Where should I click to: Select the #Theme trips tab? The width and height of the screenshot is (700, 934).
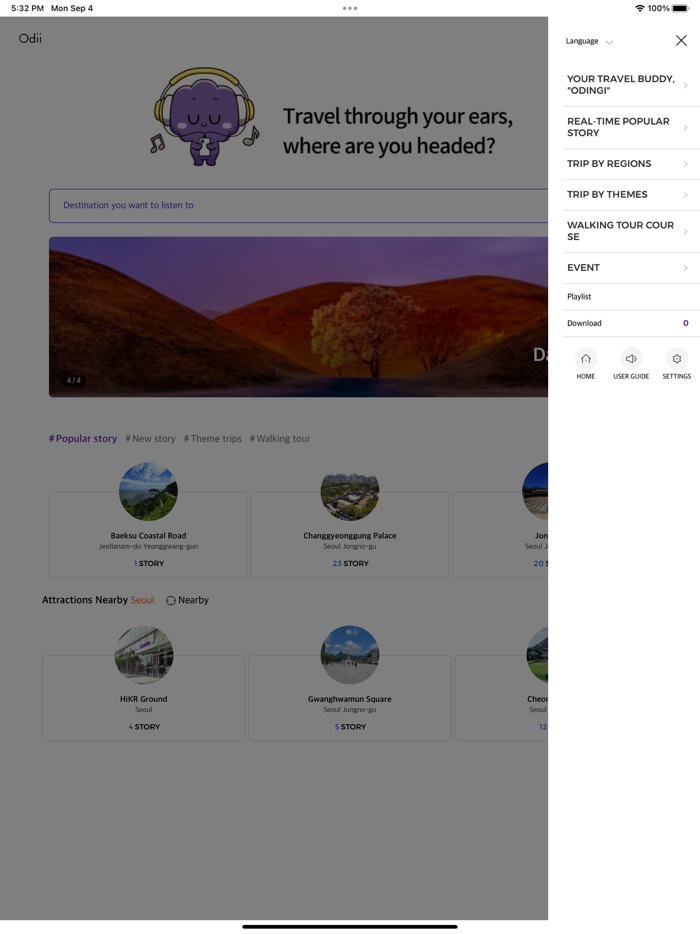click(x=213, y=439)
